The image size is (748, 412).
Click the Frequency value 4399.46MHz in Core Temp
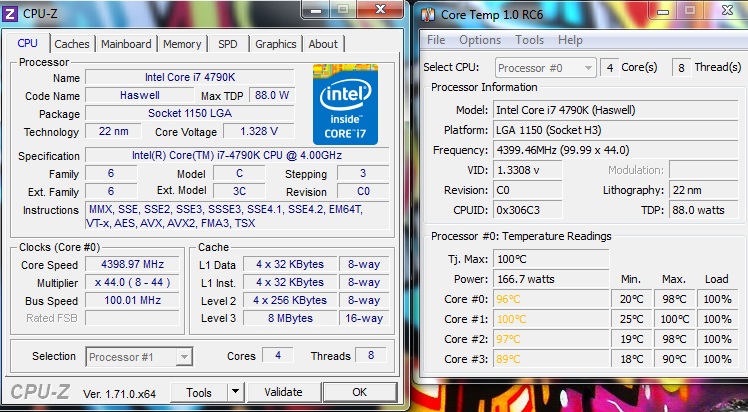(x=615, y=150)
